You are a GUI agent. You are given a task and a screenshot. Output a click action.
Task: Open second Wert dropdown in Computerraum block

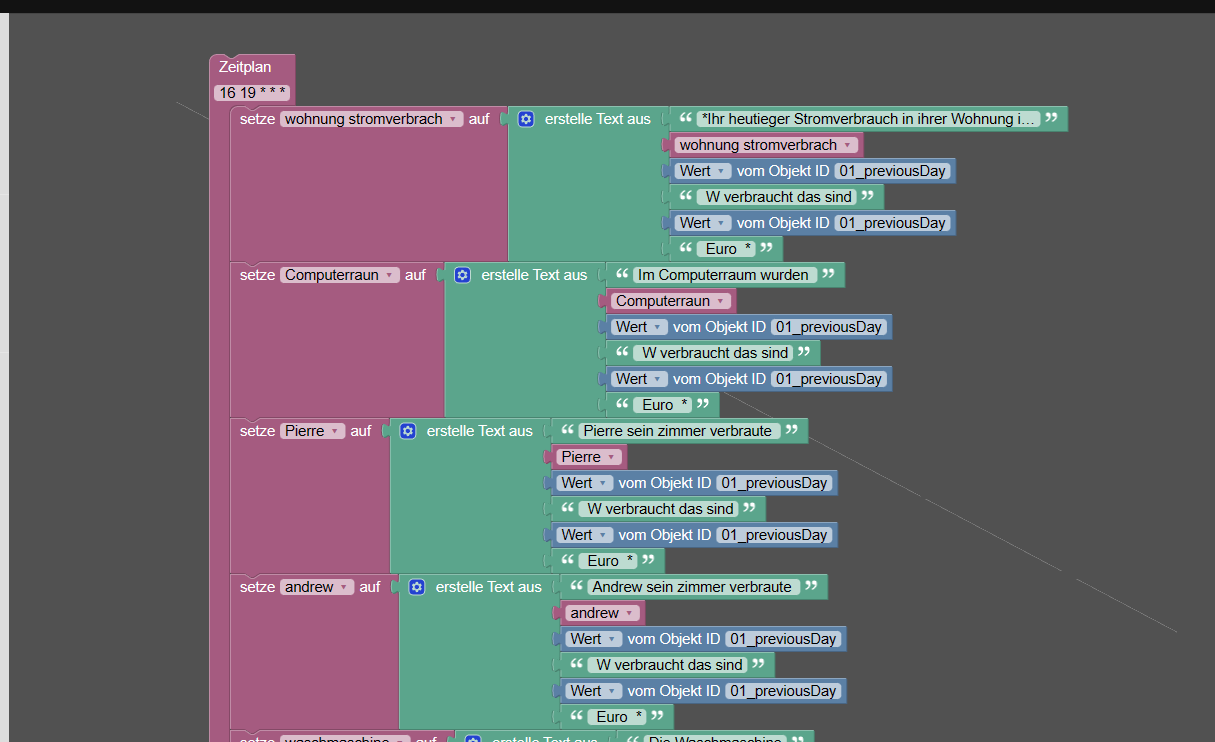[640, 379]
